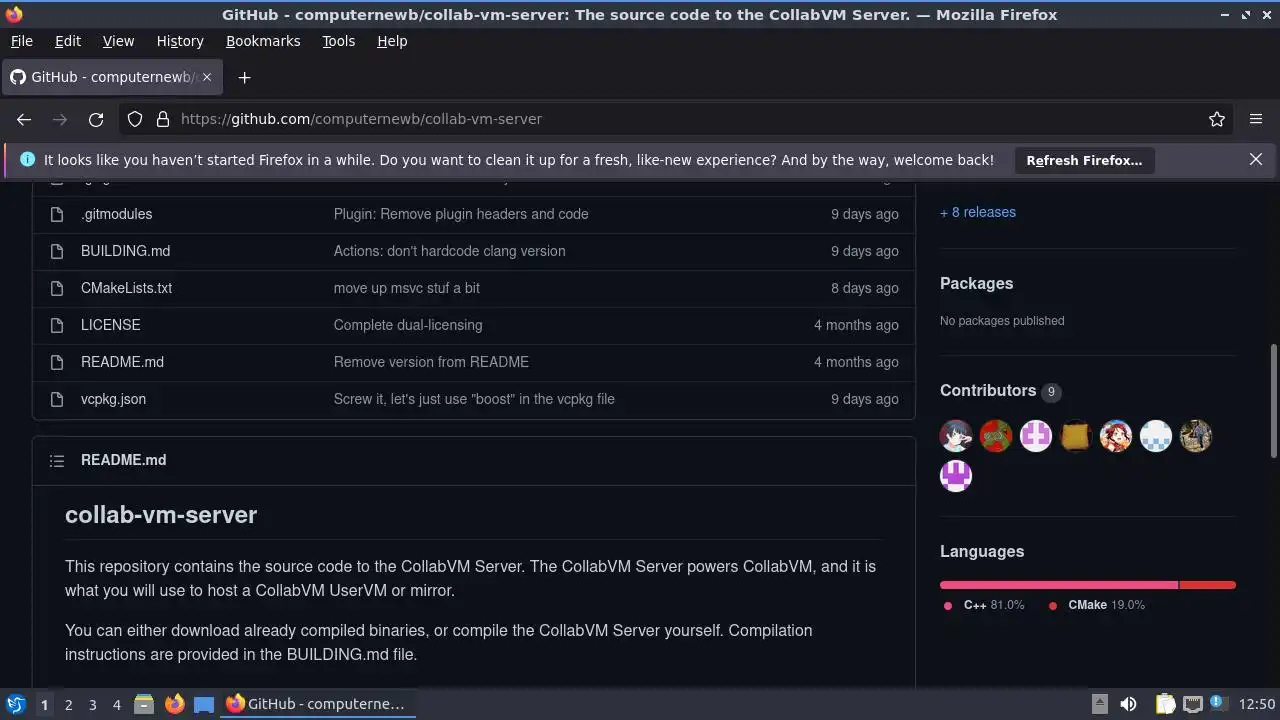Open the second contributor avatar with red-green image
The width and height of the screenshot is (1280, 720).
point(996,436)
